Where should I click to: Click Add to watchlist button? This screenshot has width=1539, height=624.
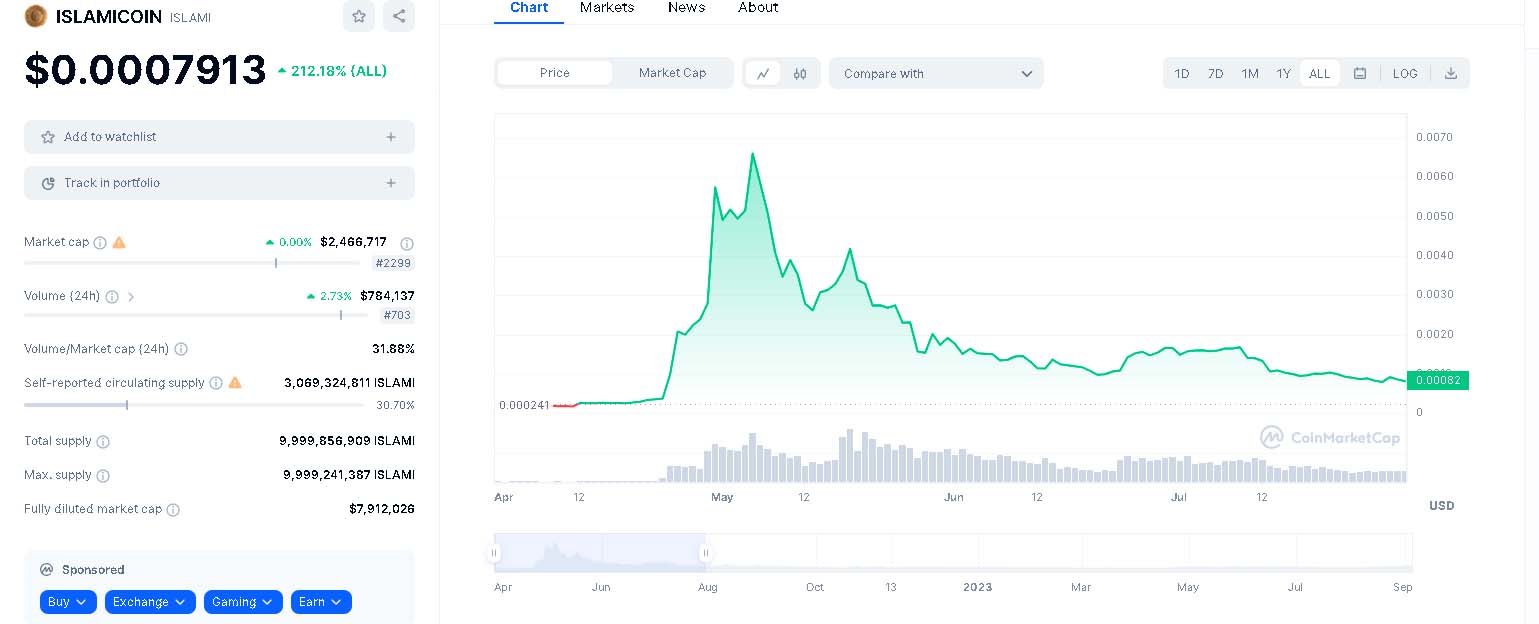pyautogui.click(x=219, y=137)
